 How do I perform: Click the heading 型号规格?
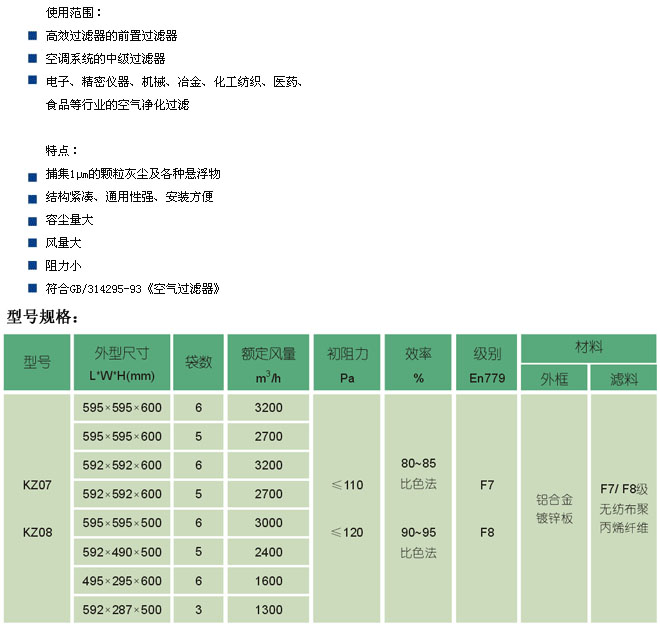pyautogui.click(x=43, y=317)
